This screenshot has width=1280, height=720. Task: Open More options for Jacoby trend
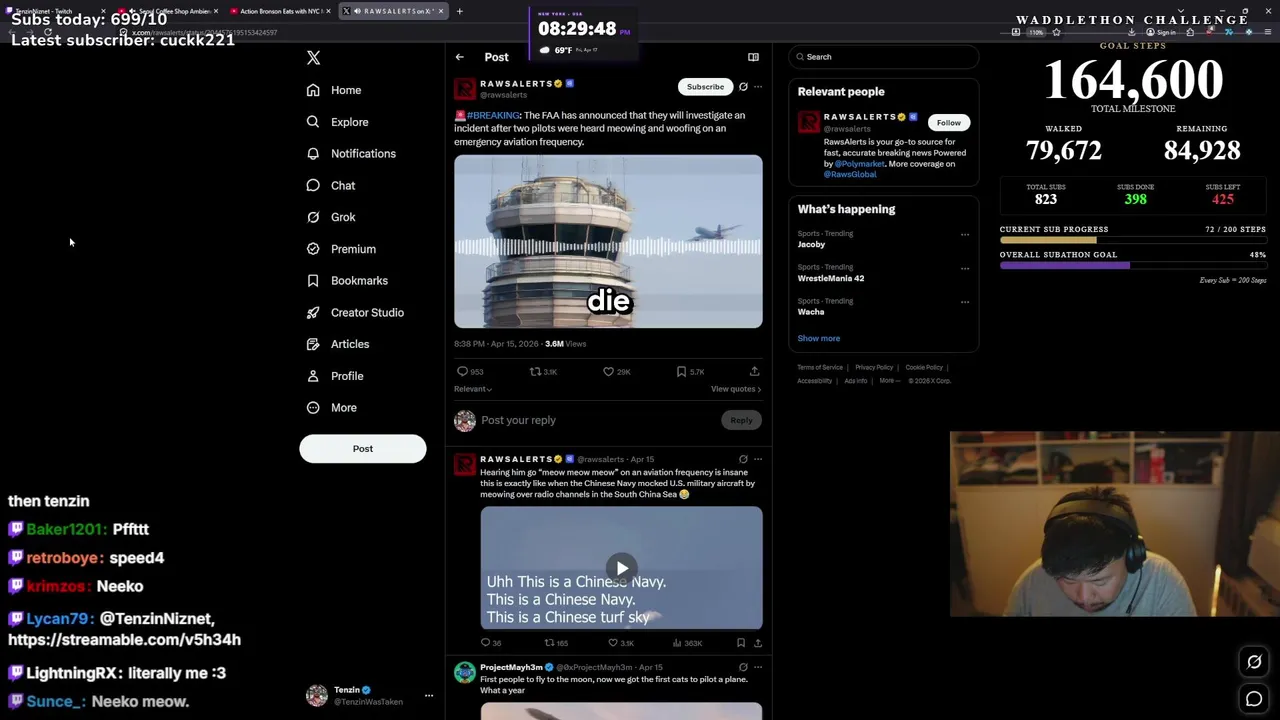[965, 235]
